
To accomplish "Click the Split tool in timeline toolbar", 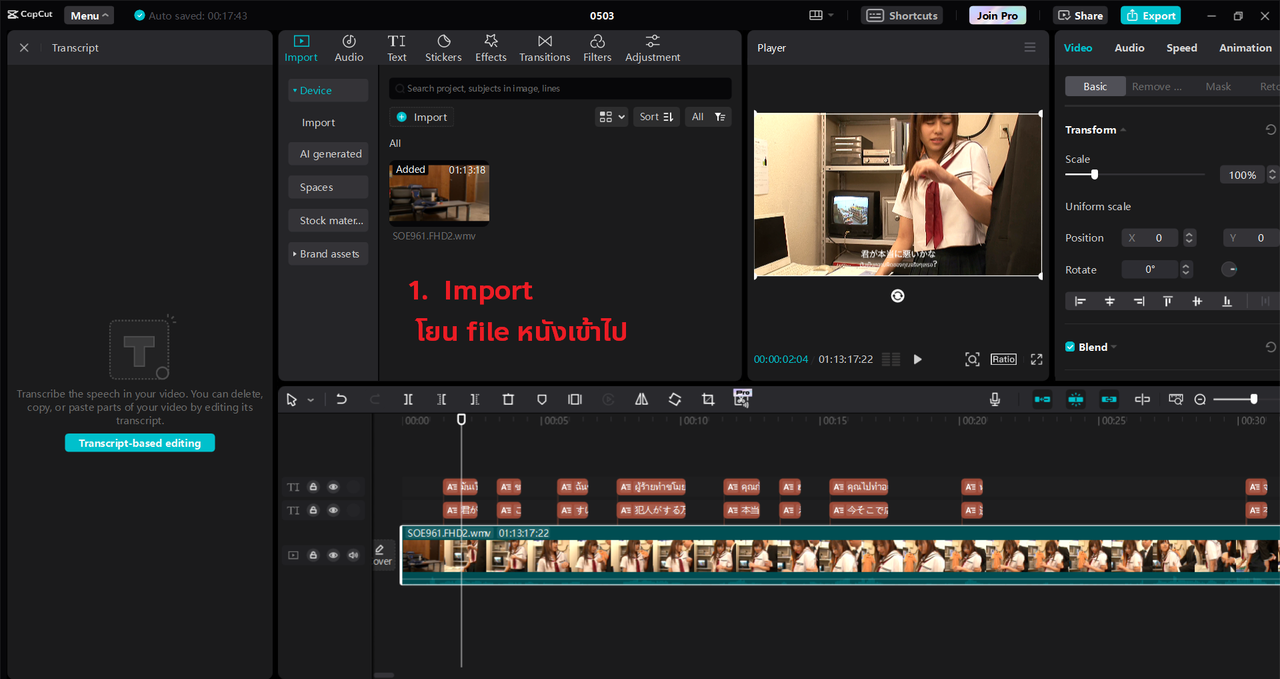I will (408, 399).
